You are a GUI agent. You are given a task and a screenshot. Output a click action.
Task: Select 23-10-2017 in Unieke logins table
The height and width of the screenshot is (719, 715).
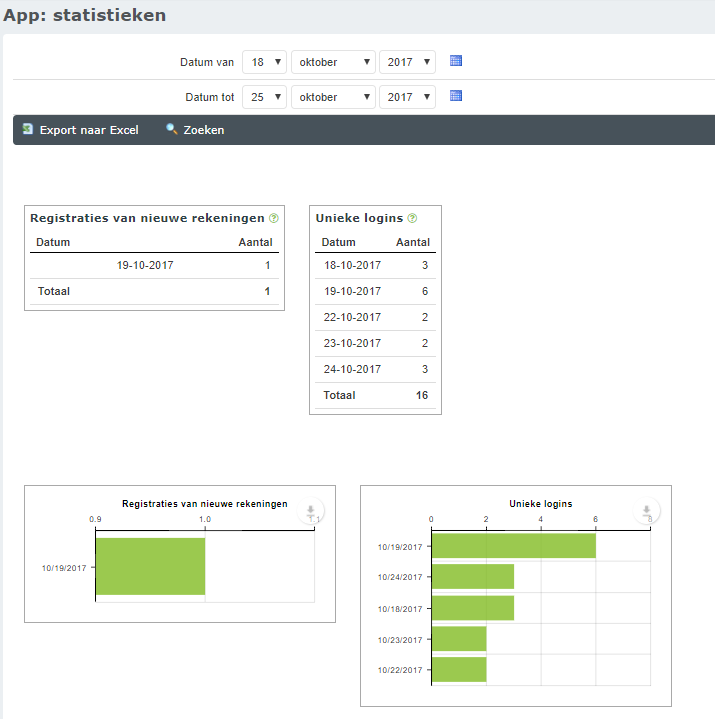pyautogui.click(x=375, y=343)
